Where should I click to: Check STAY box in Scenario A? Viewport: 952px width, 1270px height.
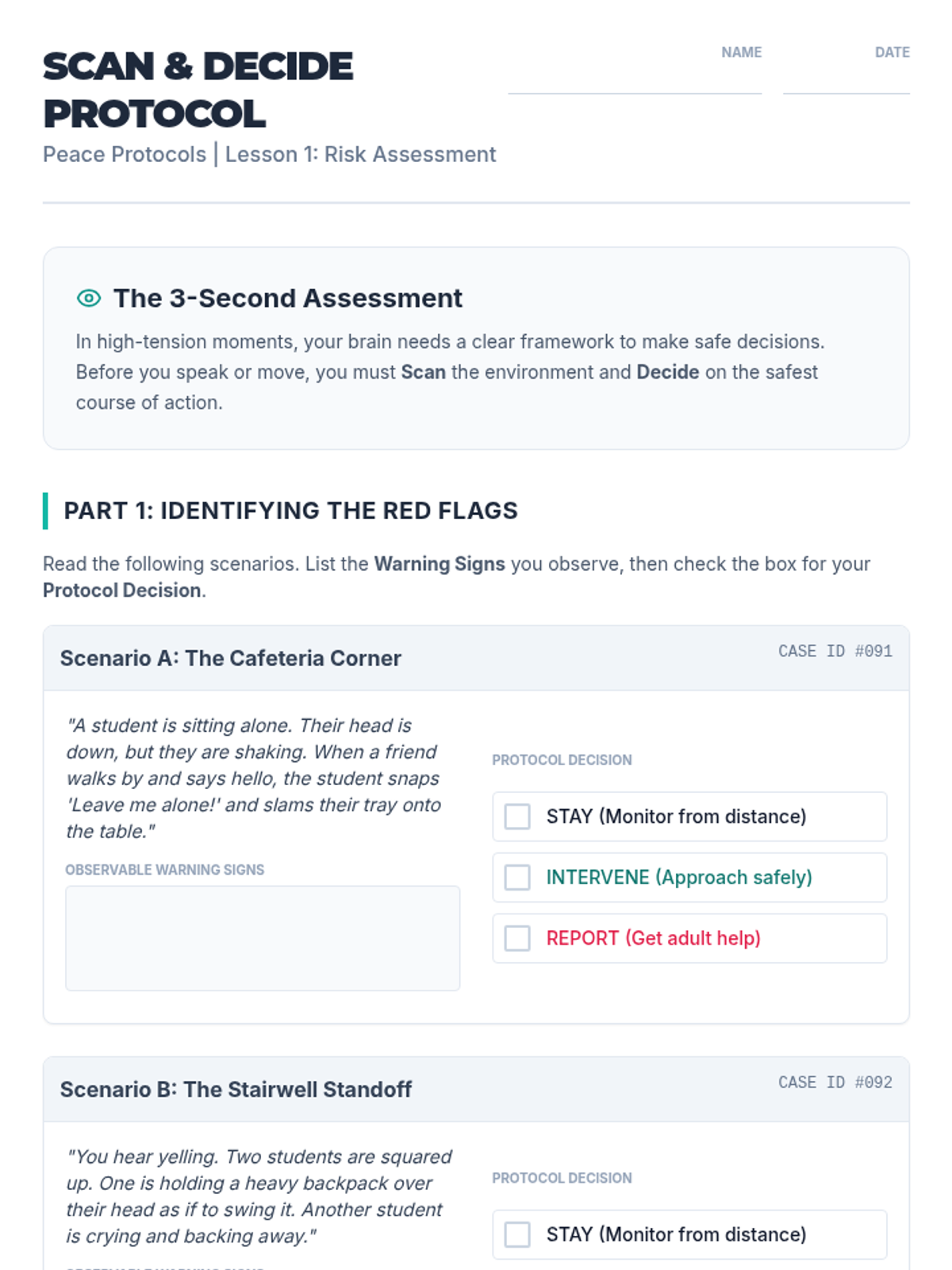(517, 817)
